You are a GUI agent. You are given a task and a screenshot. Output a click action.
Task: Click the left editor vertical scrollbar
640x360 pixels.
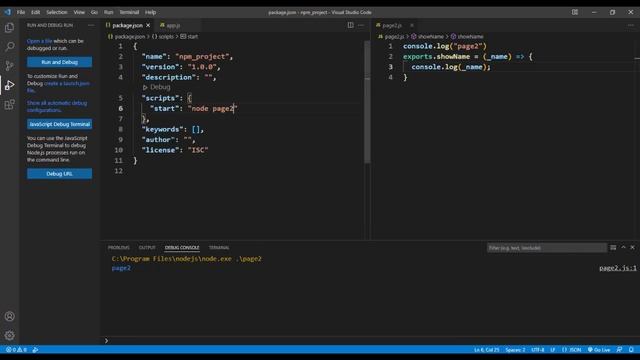point(367,102)
